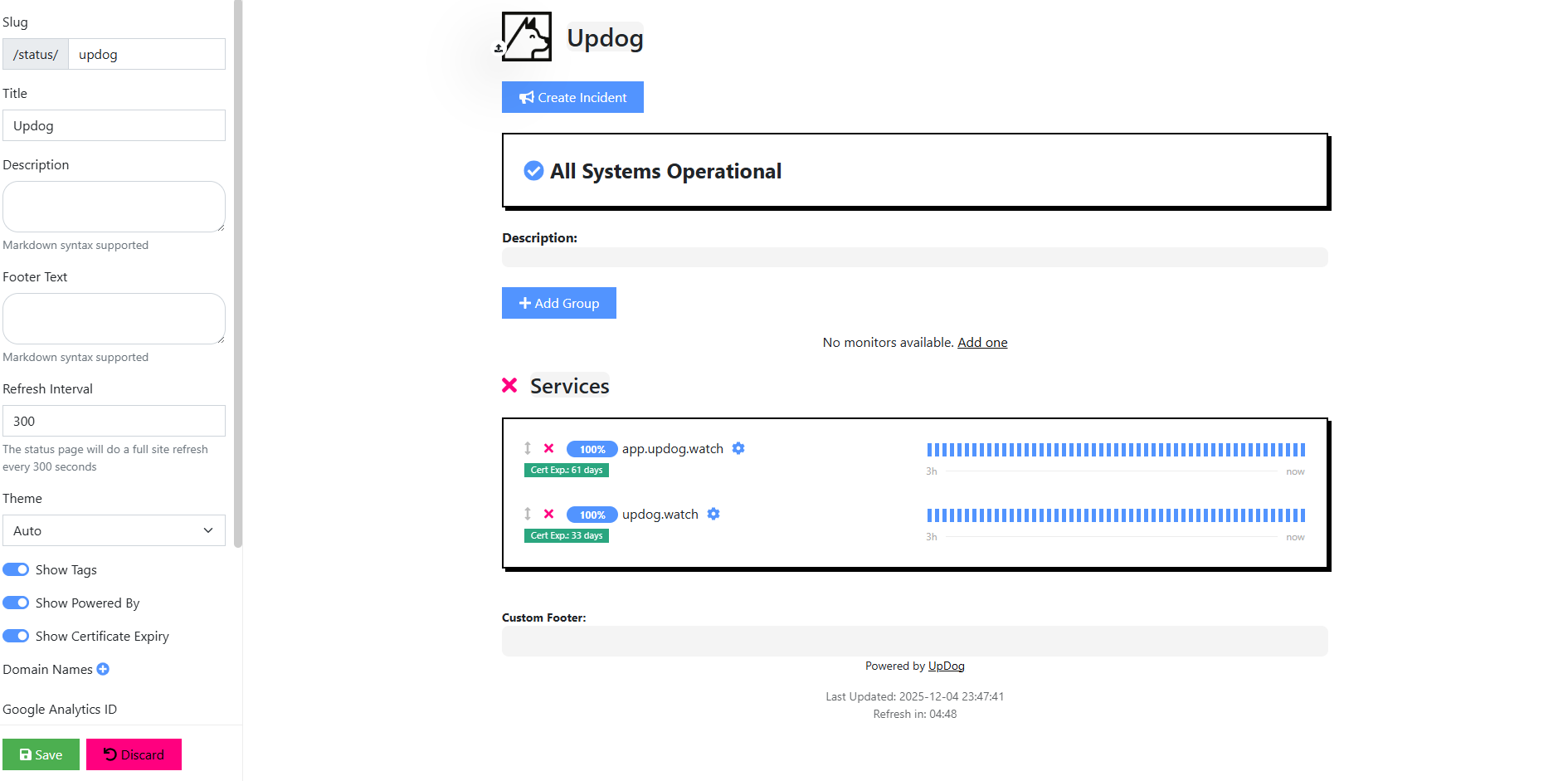Click the Services group heading
Viewport: 1568px width, 781px height.
tap(569, 385)
